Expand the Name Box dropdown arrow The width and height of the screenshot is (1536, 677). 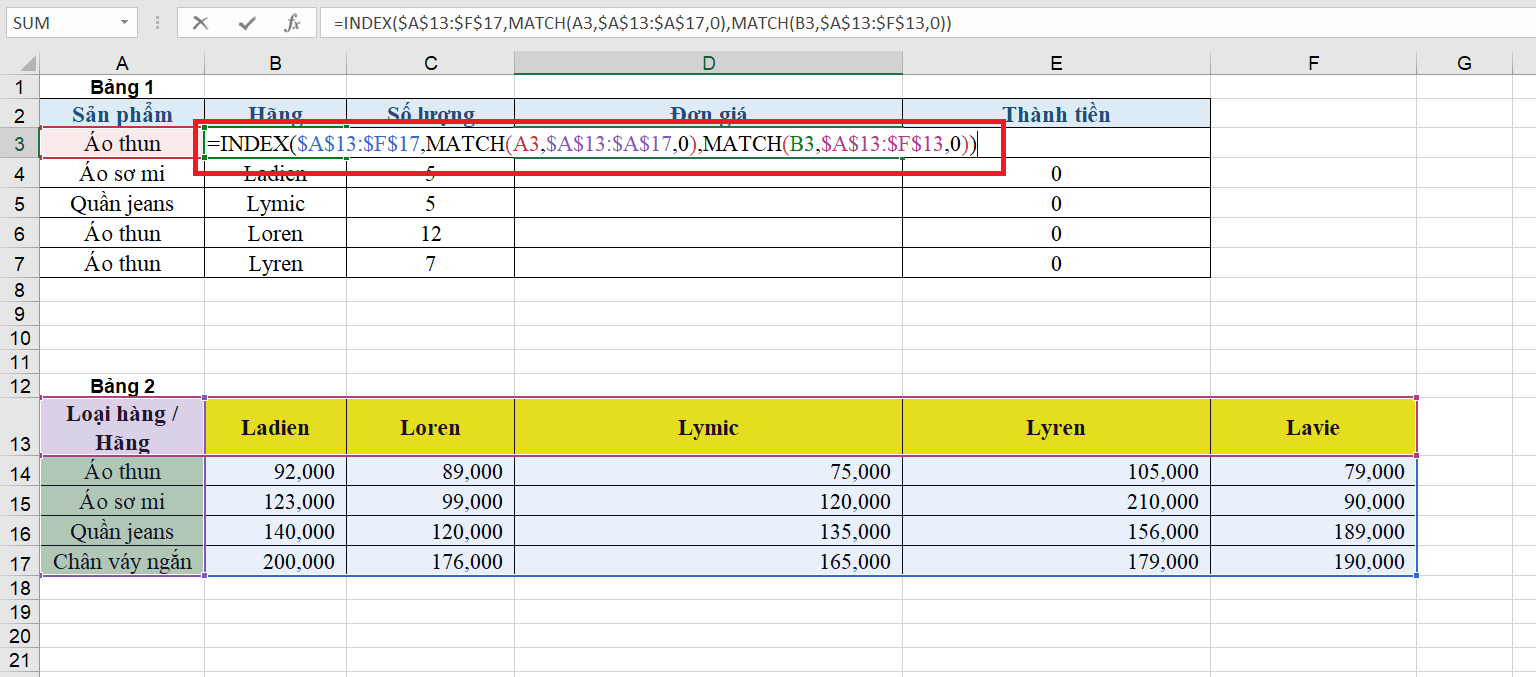(124, 23)
